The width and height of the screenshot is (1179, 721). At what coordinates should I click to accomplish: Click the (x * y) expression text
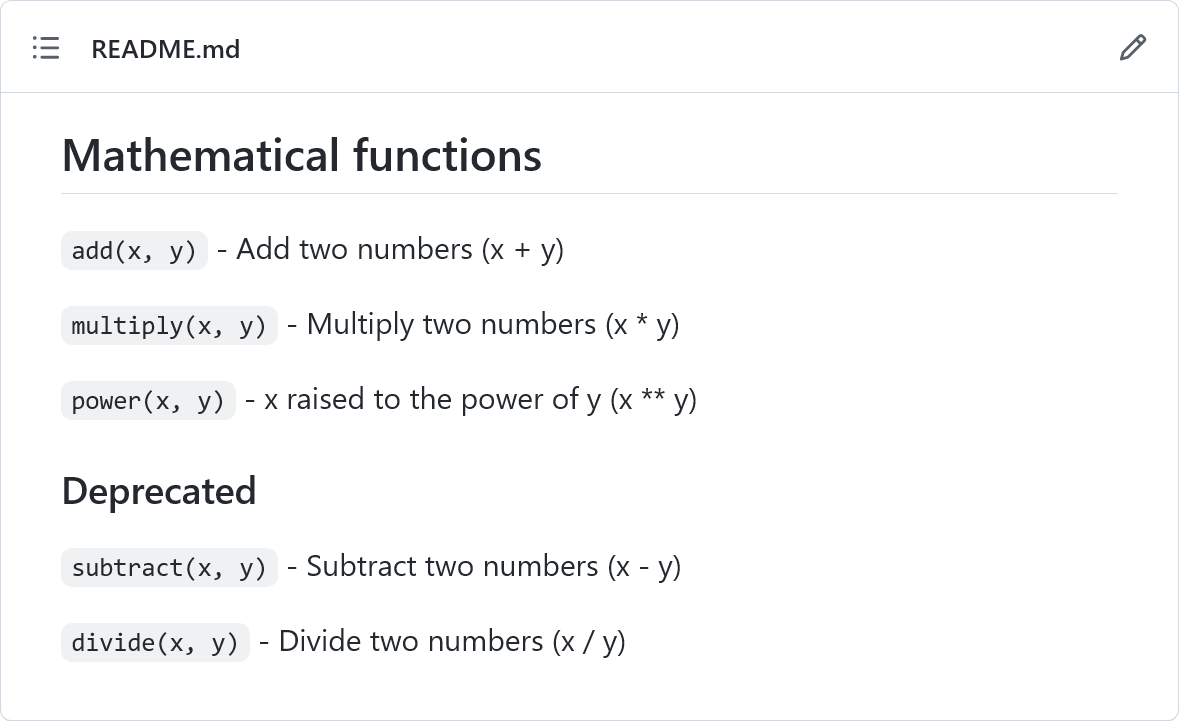click(643, 324)
